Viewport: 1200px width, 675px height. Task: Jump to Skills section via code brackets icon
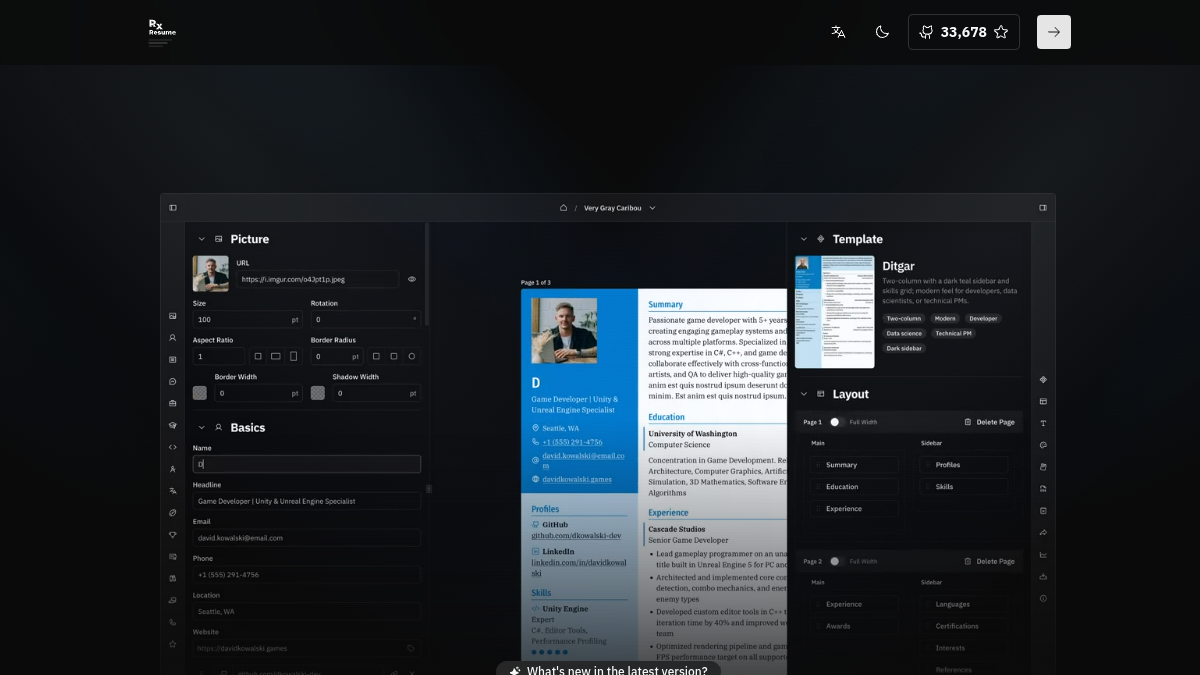pyautogui.click(x=173, y=447)
